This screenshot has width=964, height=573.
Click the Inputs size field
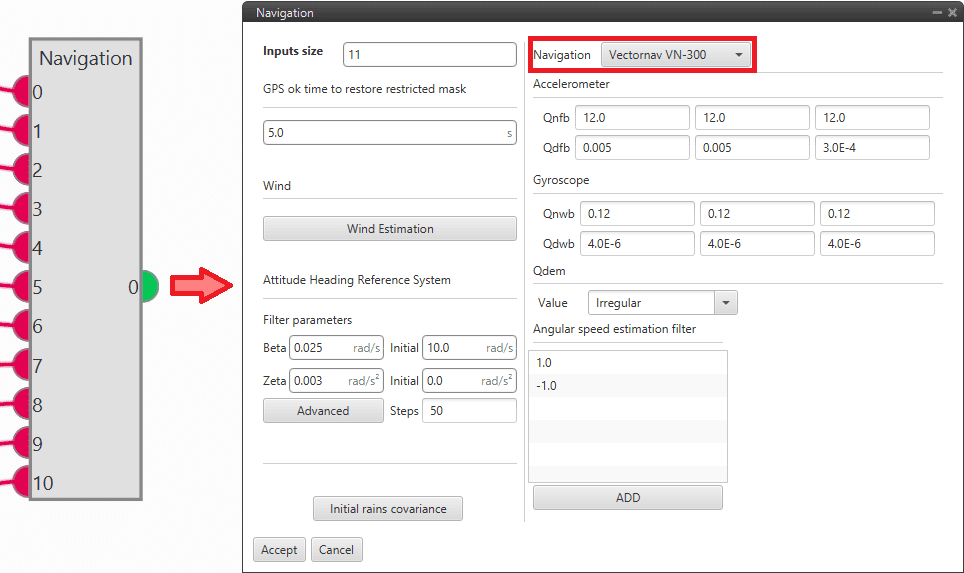pos(429,55)
